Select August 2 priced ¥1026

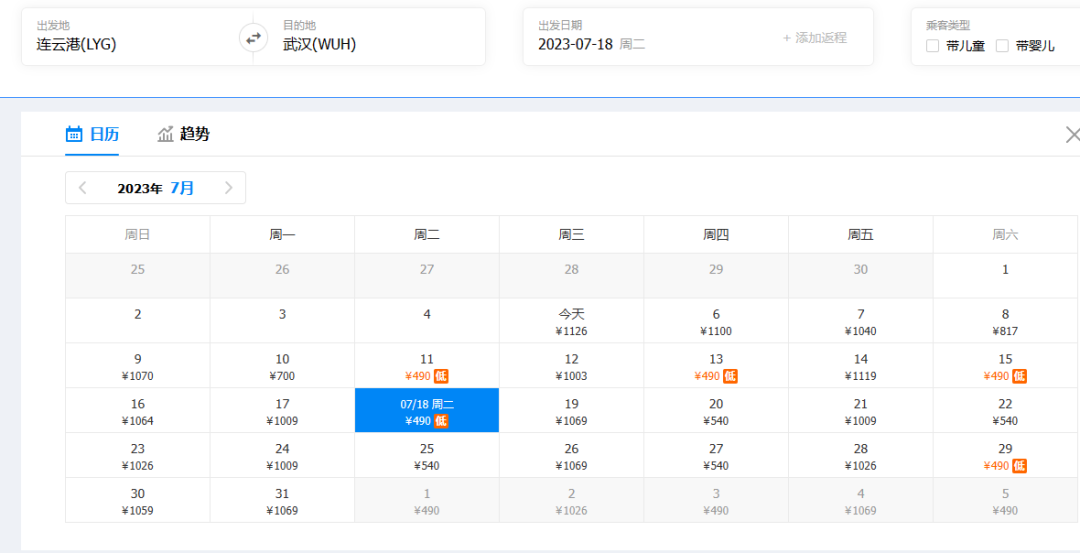coord(572,500)
